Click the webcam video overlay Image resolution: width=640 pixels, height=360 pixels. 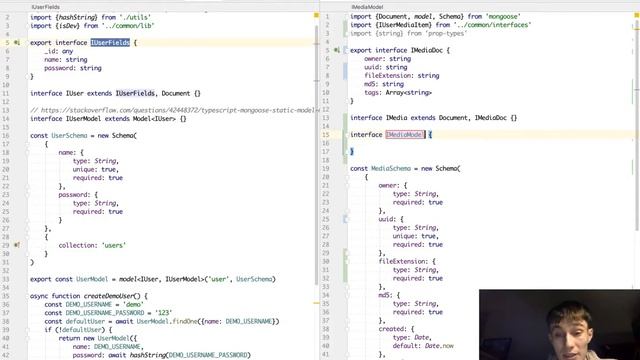point(560,324)
